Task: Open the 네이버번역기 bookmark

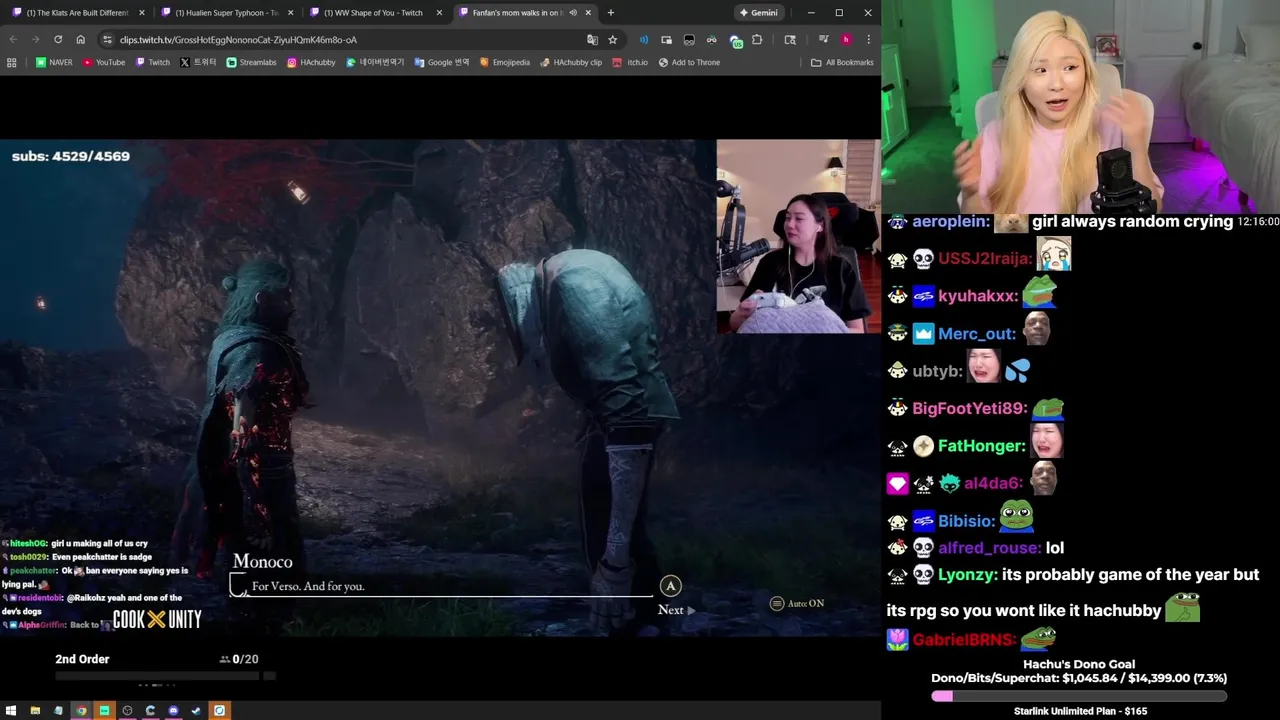Action: coord(375,62)
